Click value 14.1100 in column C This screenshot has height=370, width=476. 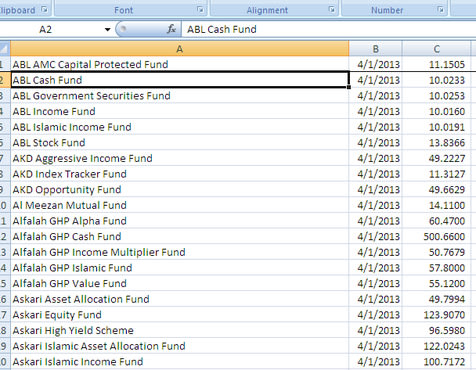437,205
